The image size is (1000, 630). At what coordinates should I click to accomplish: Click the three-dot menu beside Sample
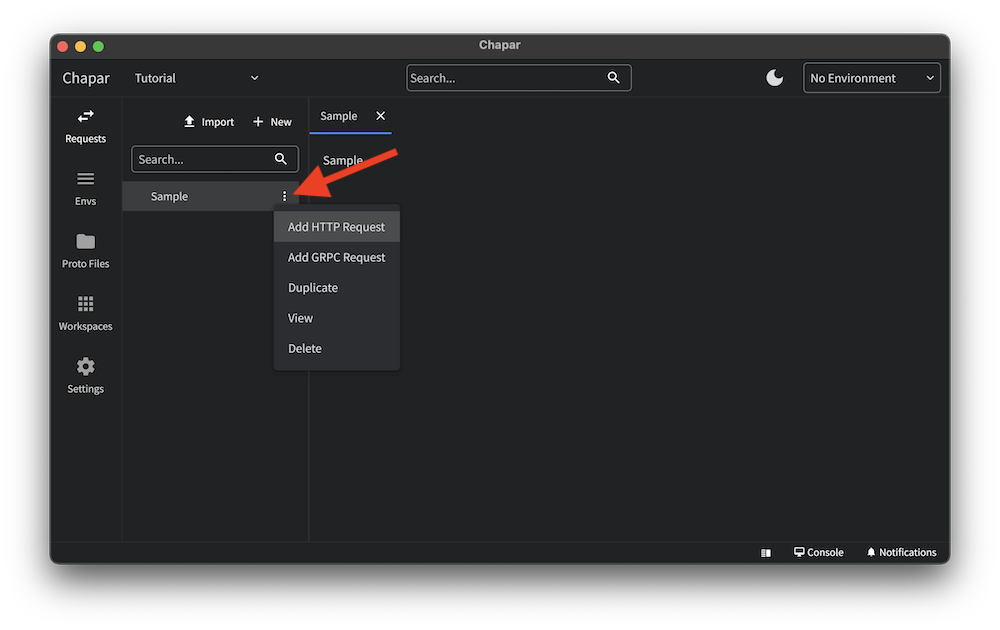click(284, 196)
